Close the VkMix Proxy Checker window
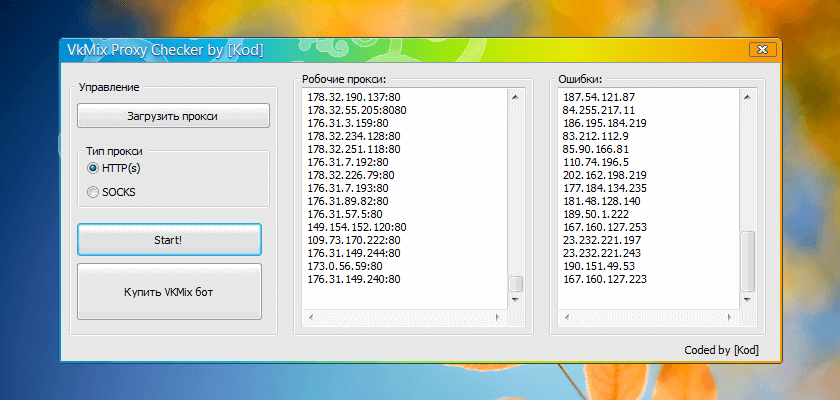 point(762,50)
